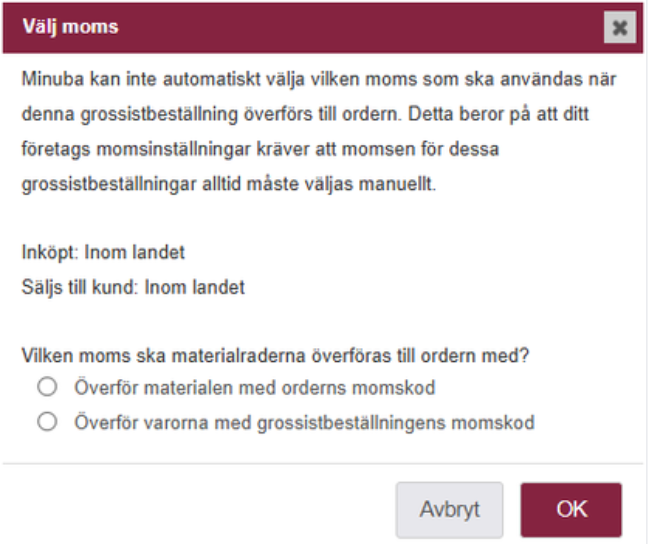Close the Välj moms dialog with X
The image size is (648, 544).
pos(620,27)
